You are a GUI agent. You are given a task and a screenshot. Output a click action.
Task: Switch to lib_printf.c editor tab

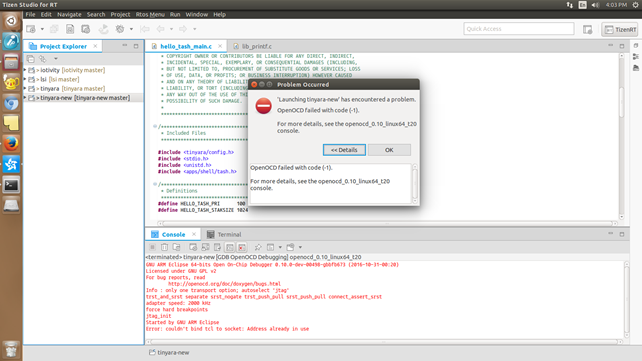click(252, 46)
